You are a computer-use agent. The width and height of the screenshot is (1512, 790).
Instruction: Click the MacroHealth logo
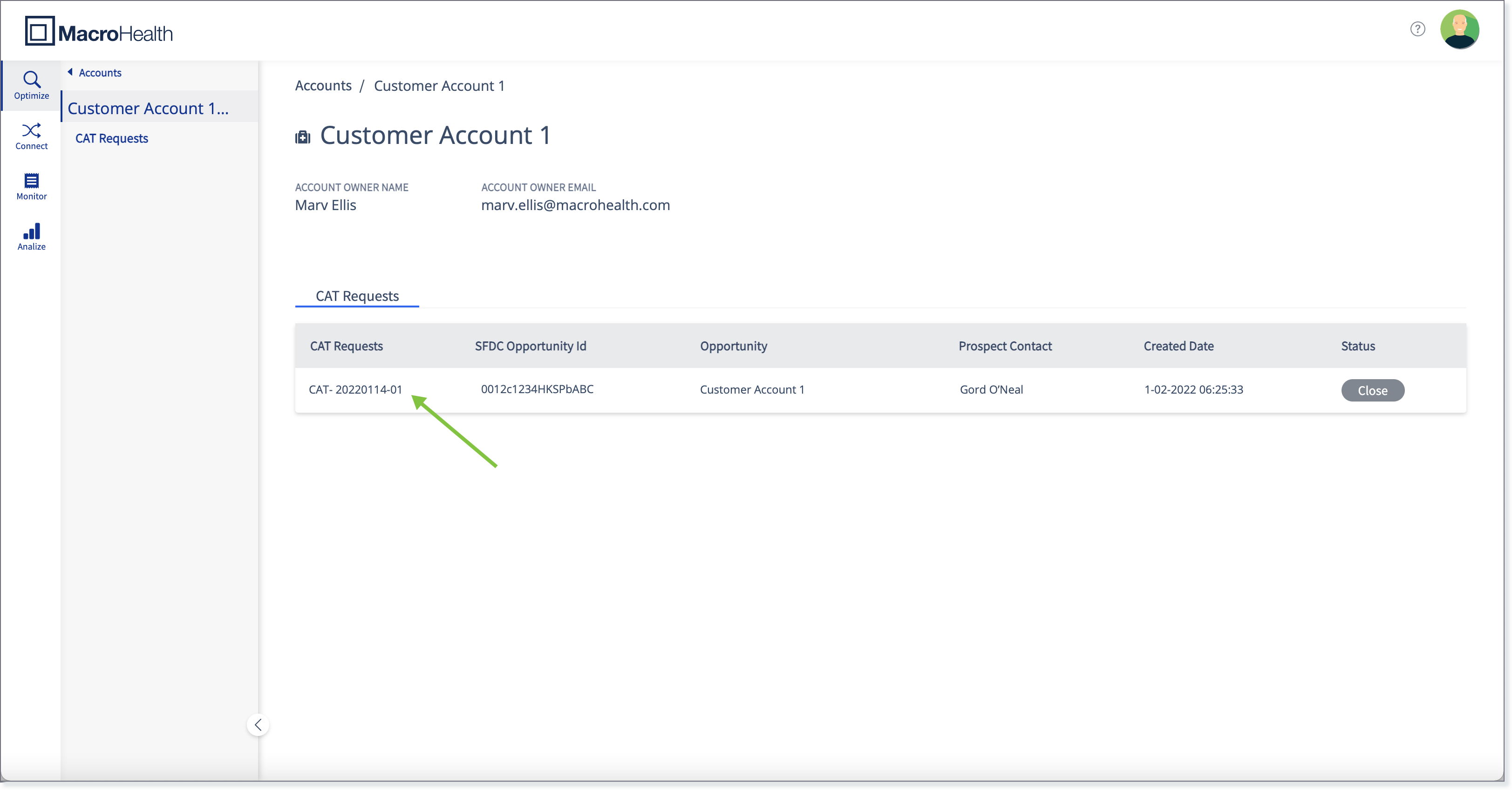coord(99,32)
